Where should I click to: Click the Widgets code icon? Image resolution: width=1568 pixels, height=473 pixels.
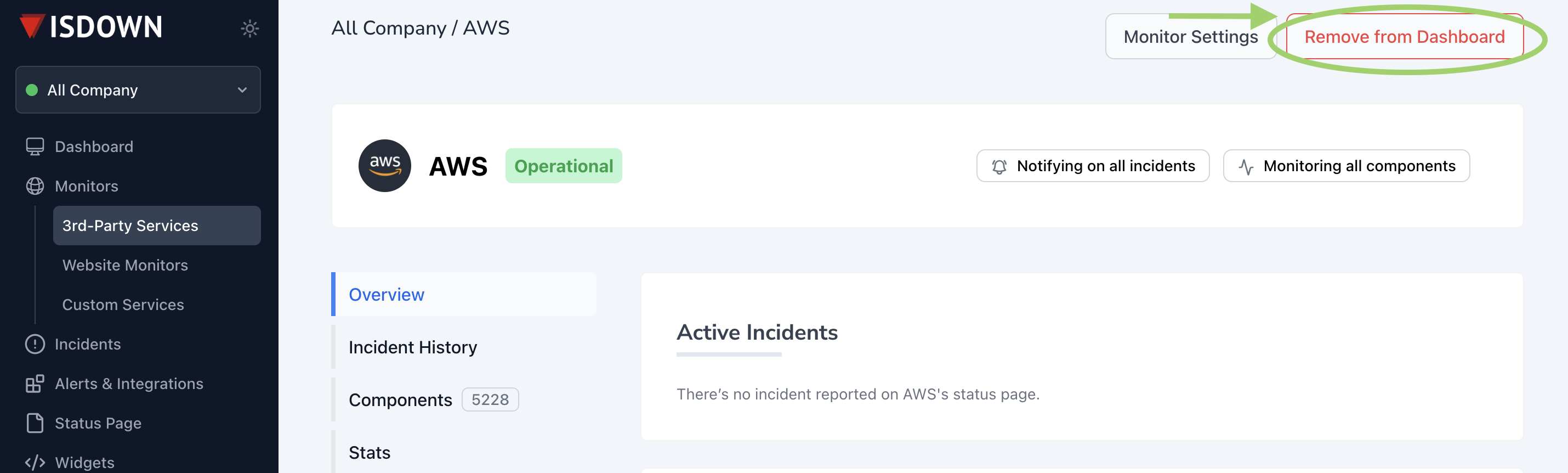[35, 462]
